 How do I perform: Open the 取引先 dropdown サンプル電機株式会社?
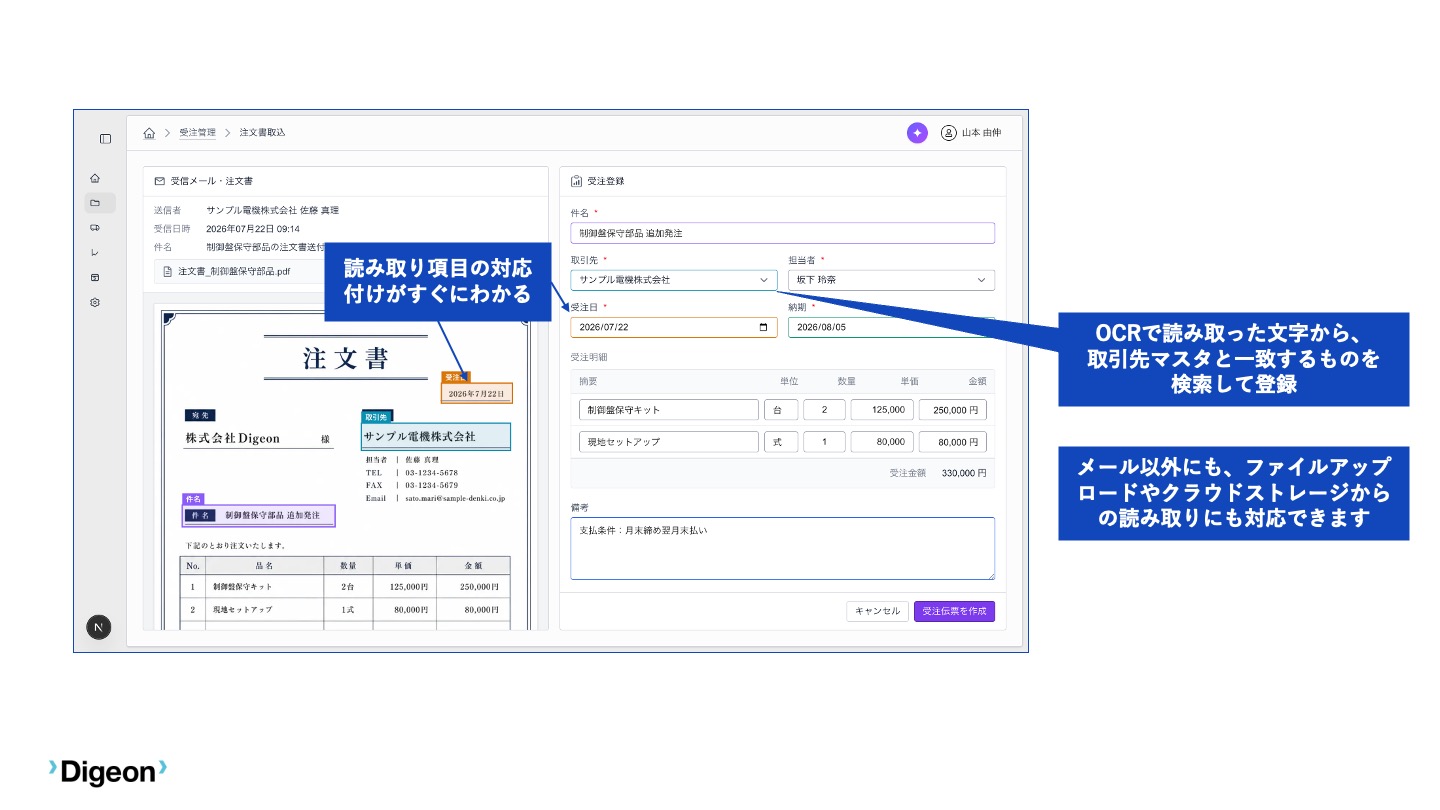pos(673,280)
